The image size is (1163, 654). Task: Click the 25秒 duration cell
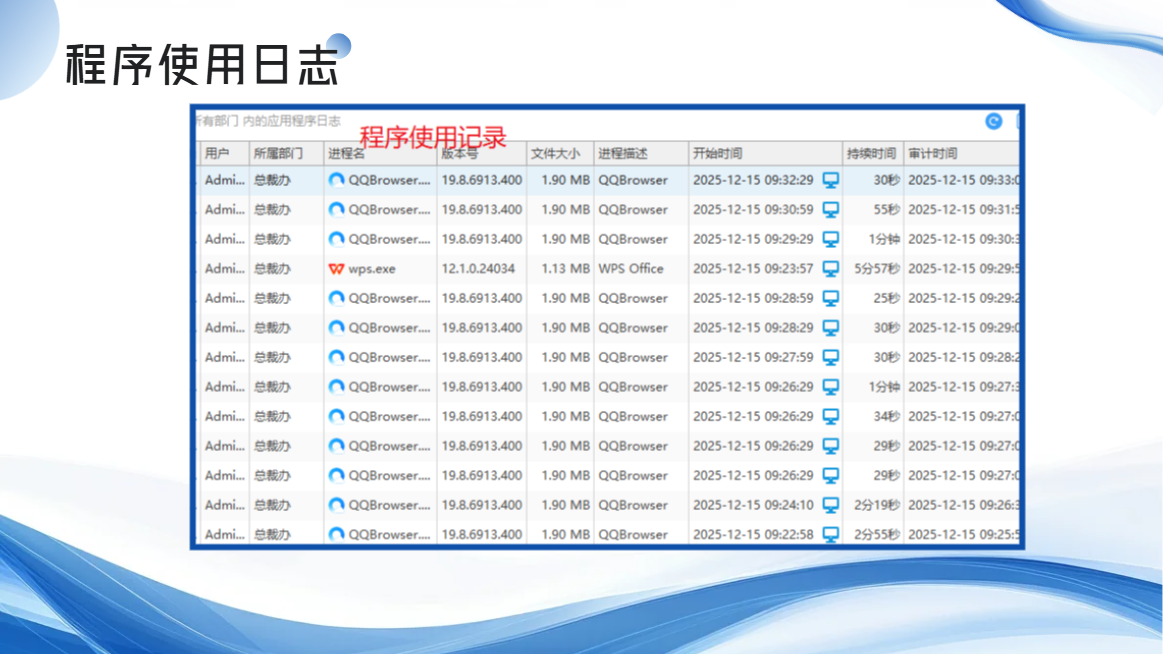[886, 298]
